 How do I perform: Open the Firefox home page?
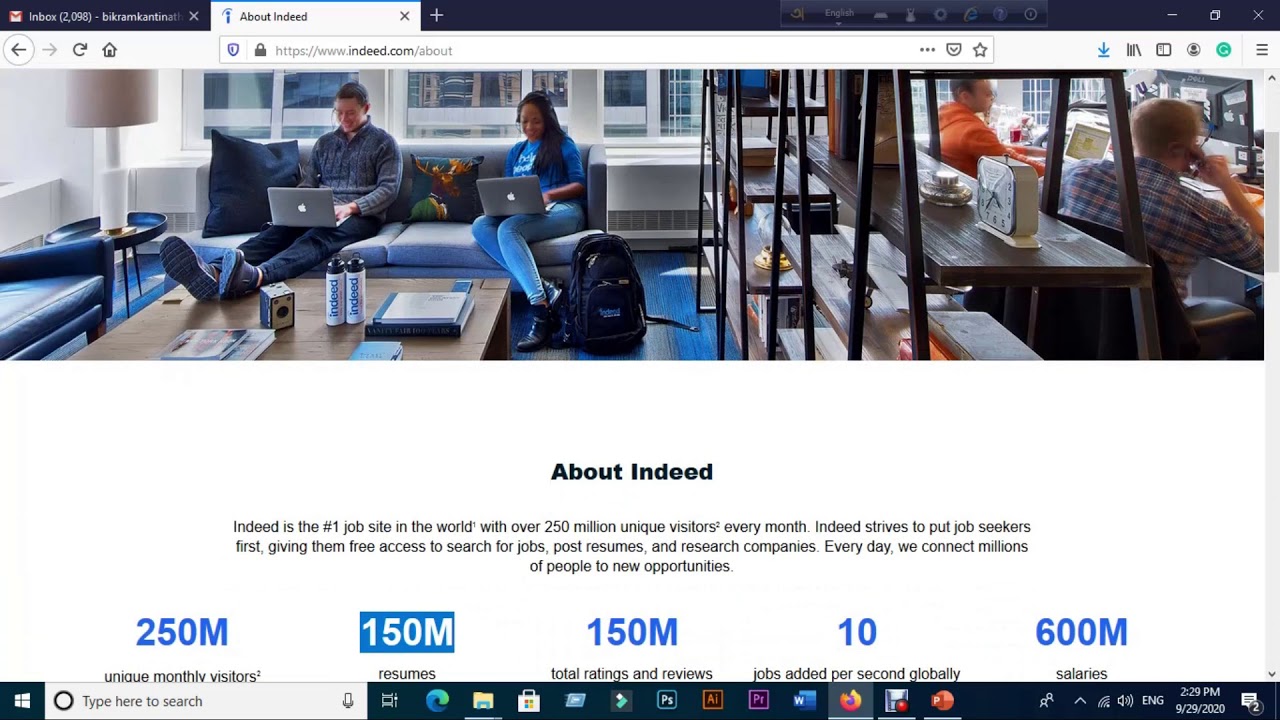click(x=110, y=50)
